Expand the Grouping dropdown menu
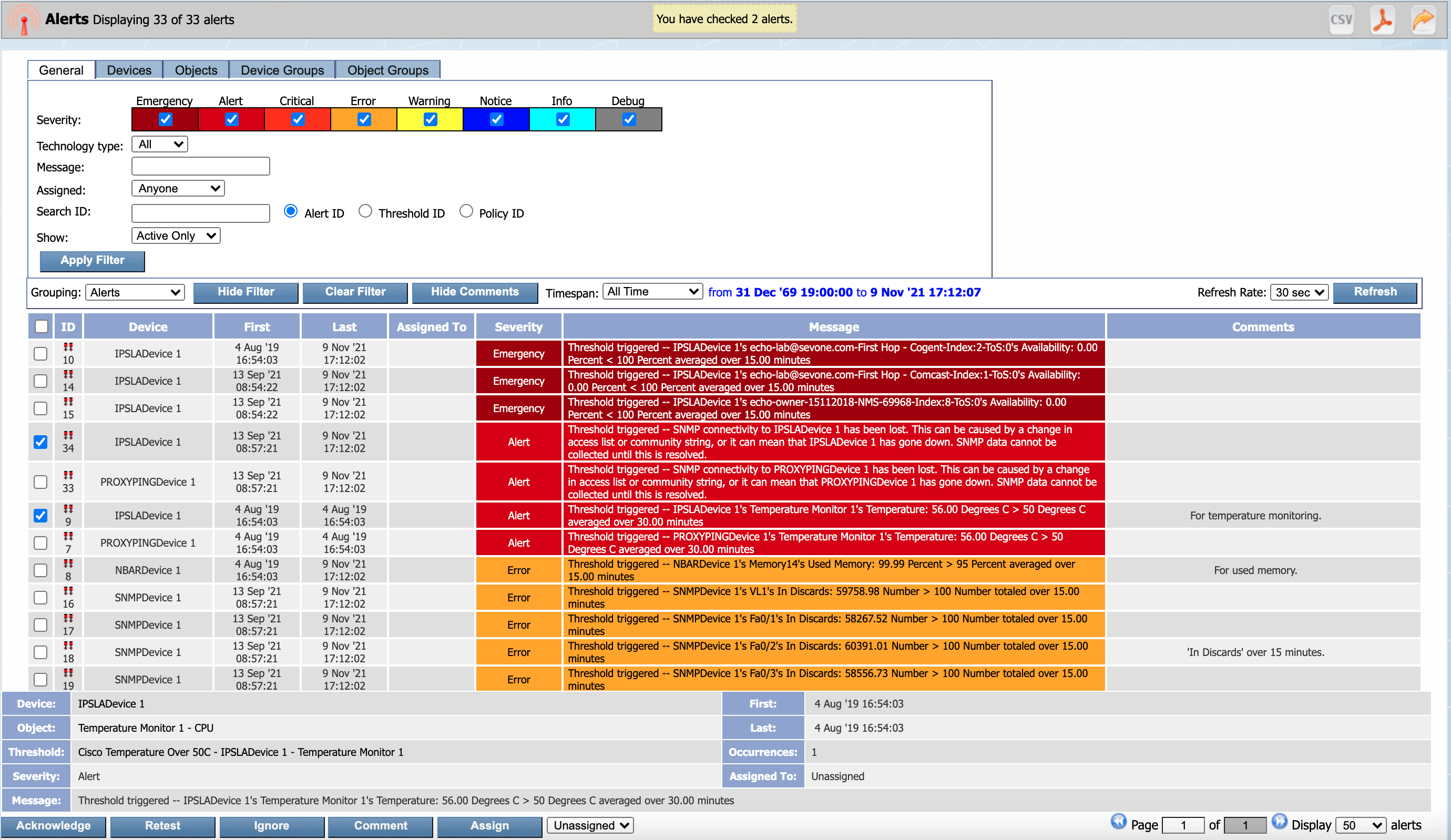Screen dimensions: 1451x840 (x=136, y=292)
